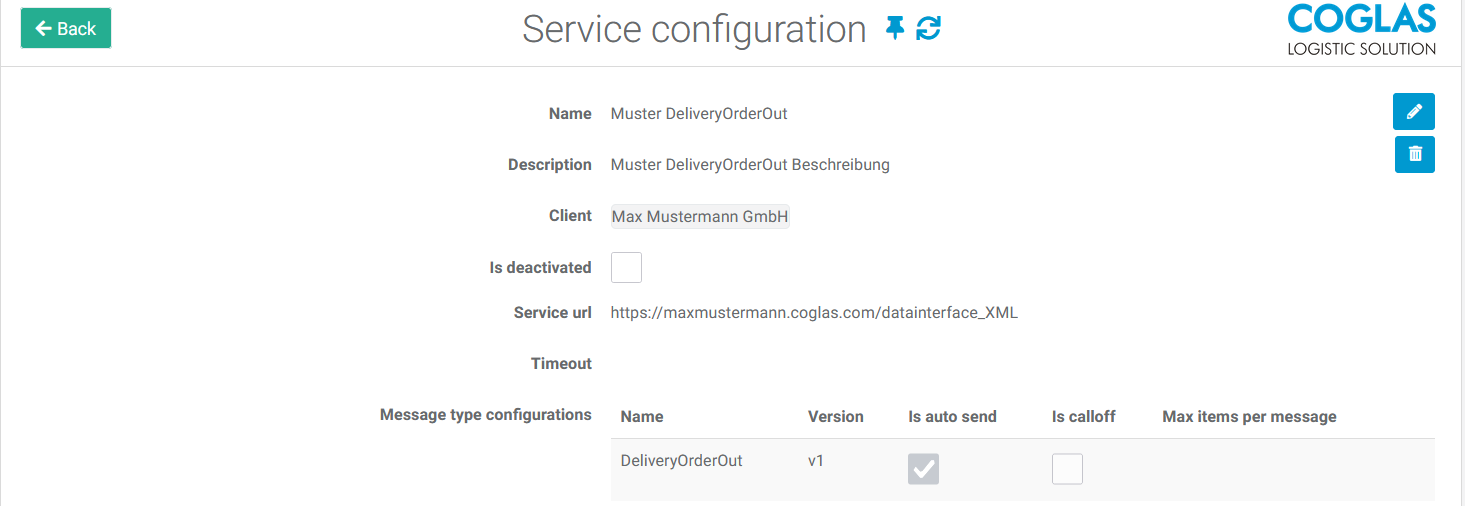Toggle Is auto send for DeliveryOrderOut
The image size is (1465, 506).
[x=923, y=469]
